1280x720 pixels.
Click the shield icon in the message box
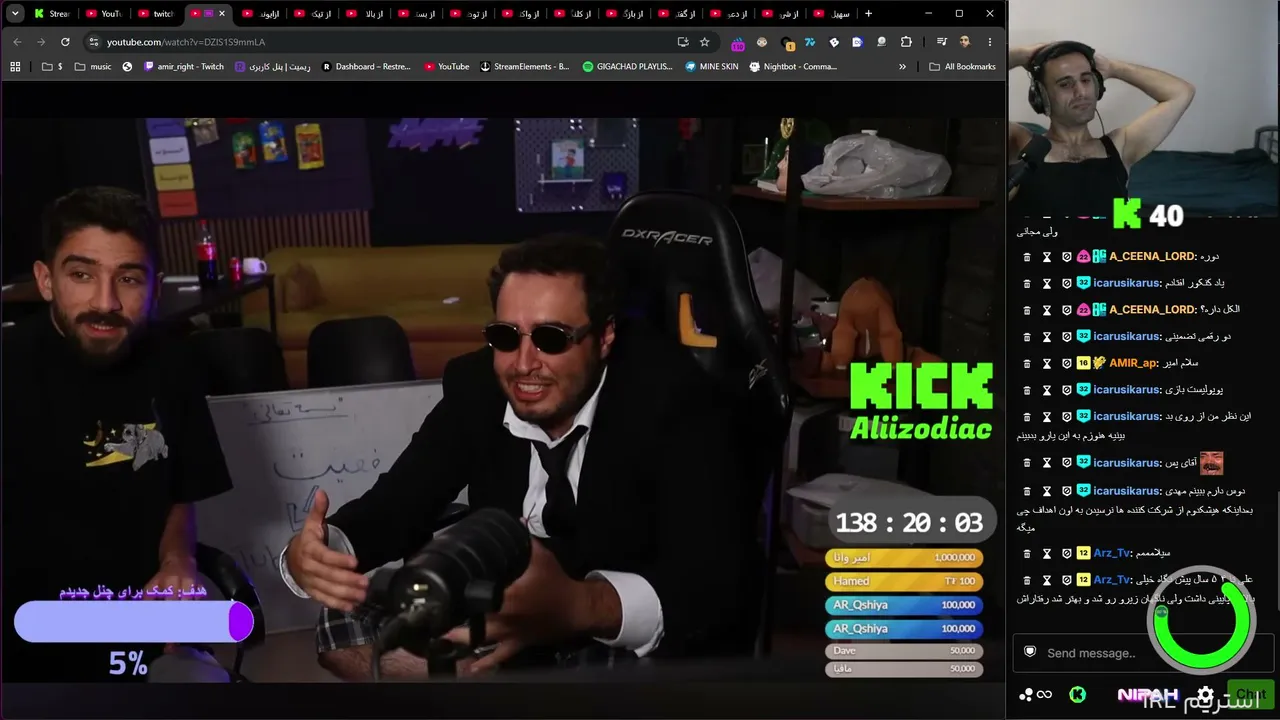pyautogui.click(x=1030, y=652)
